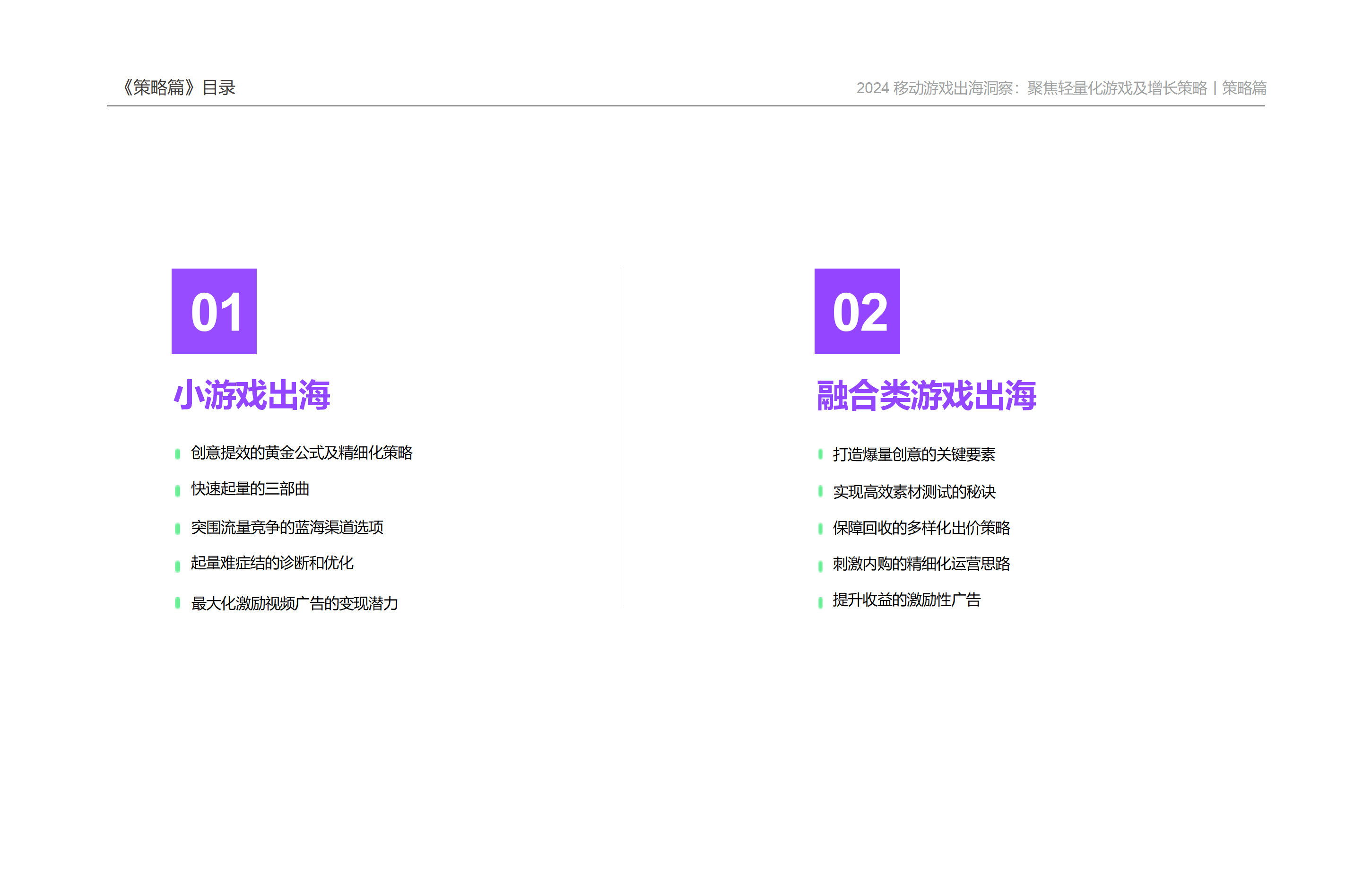Click green bullet beside 提升收益的激励性广告
This screenshot has height=879, width=1372.
[x=820, y=602]
